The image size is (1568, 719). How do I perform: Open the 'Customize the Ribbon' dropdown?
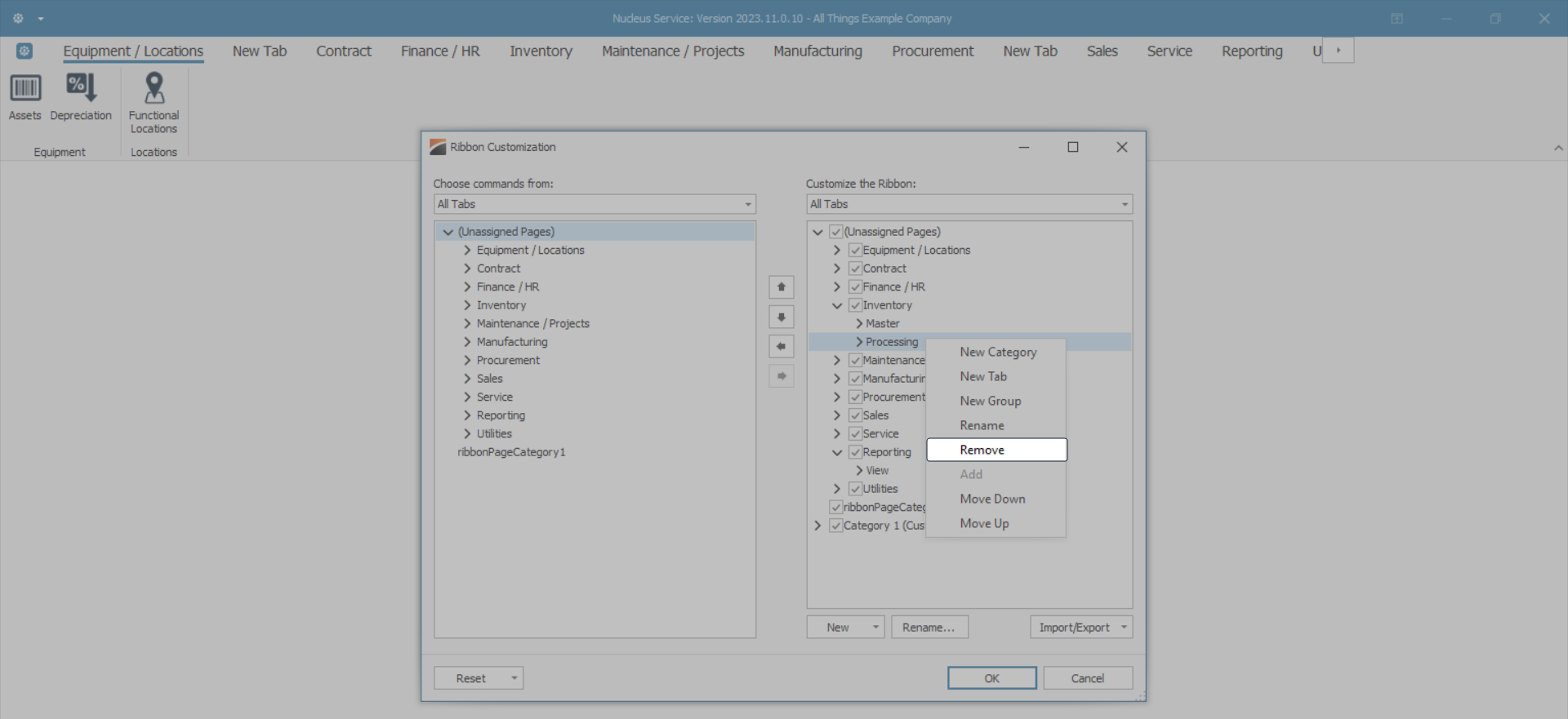(969, 204)
